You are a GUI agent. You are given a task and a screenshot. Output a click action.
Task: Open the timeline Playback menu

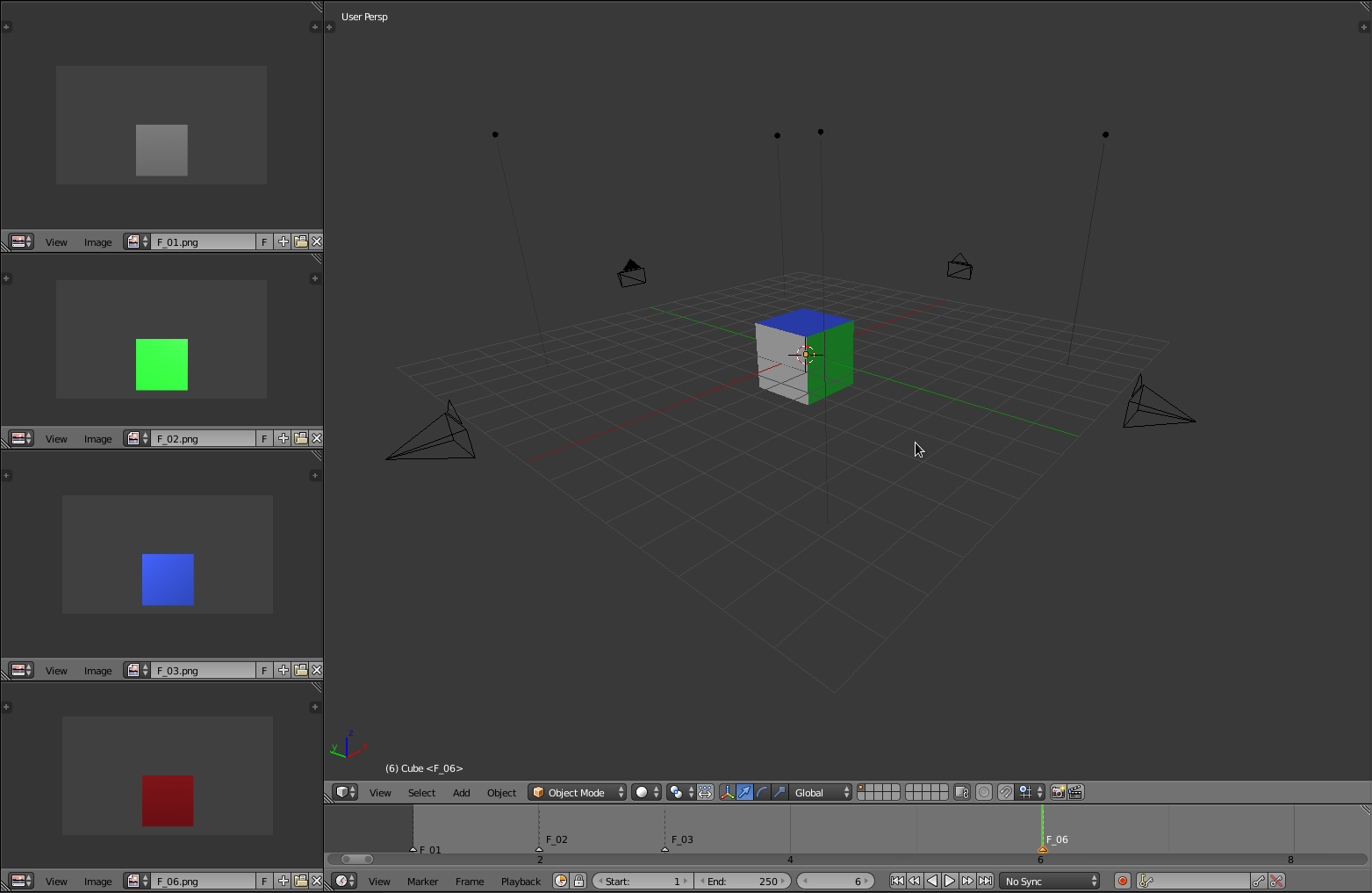521,882
